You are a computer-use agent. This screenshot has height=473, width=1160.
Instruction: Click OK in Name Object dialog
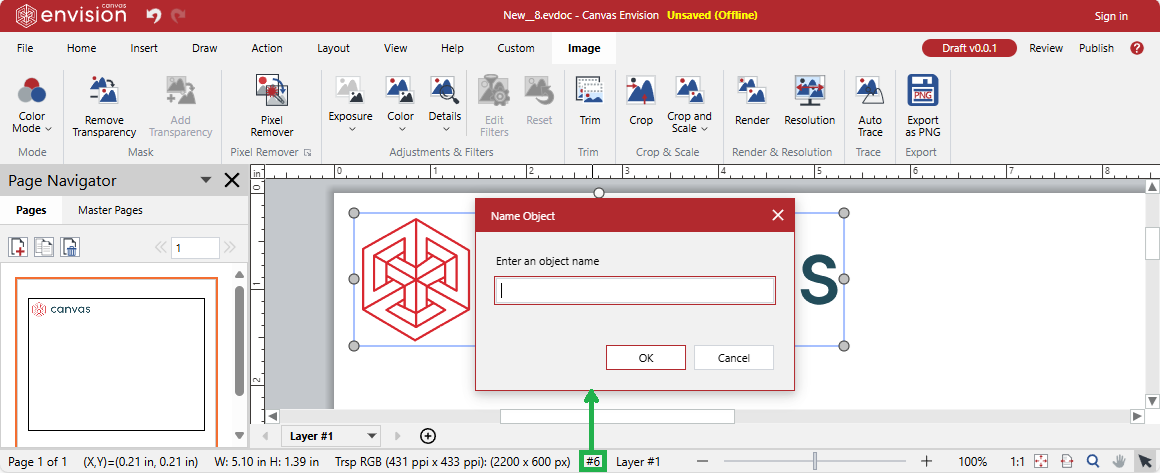point(646,358)
